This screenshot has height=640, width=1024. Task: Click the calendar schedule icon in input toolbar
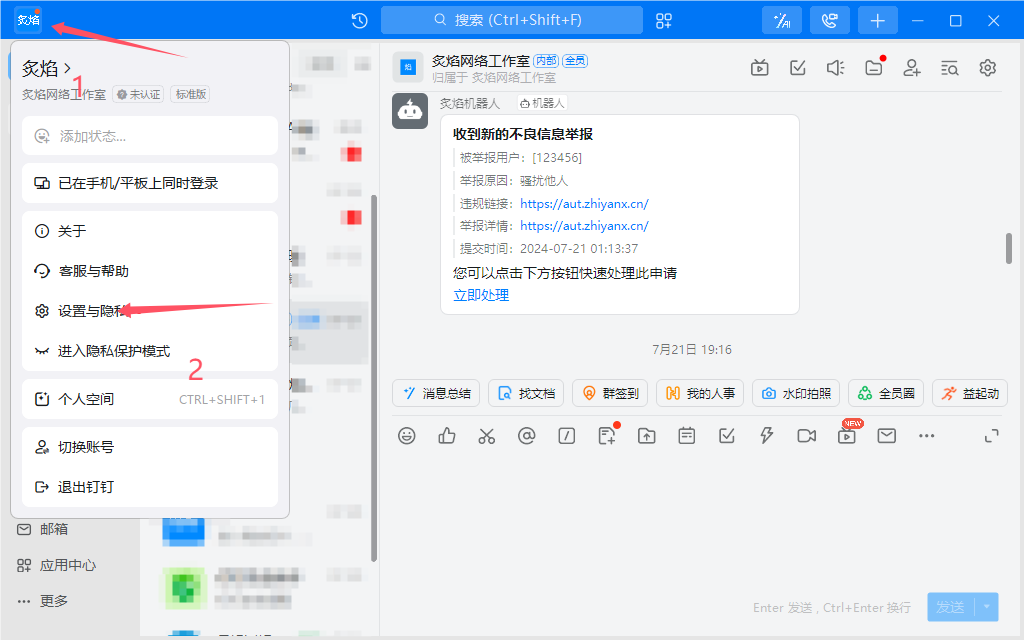pos(686,436)
